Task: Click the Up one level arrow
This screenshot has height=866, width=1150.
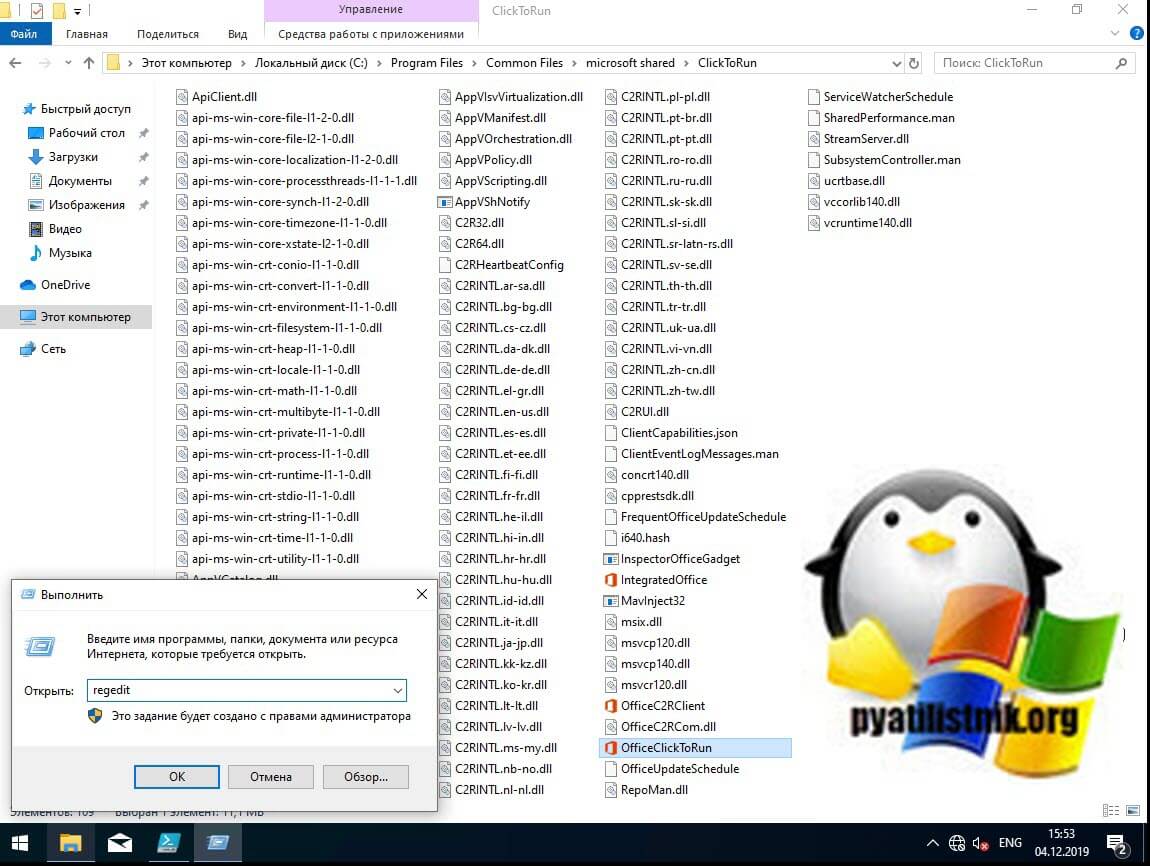Action: coord(89,63)
